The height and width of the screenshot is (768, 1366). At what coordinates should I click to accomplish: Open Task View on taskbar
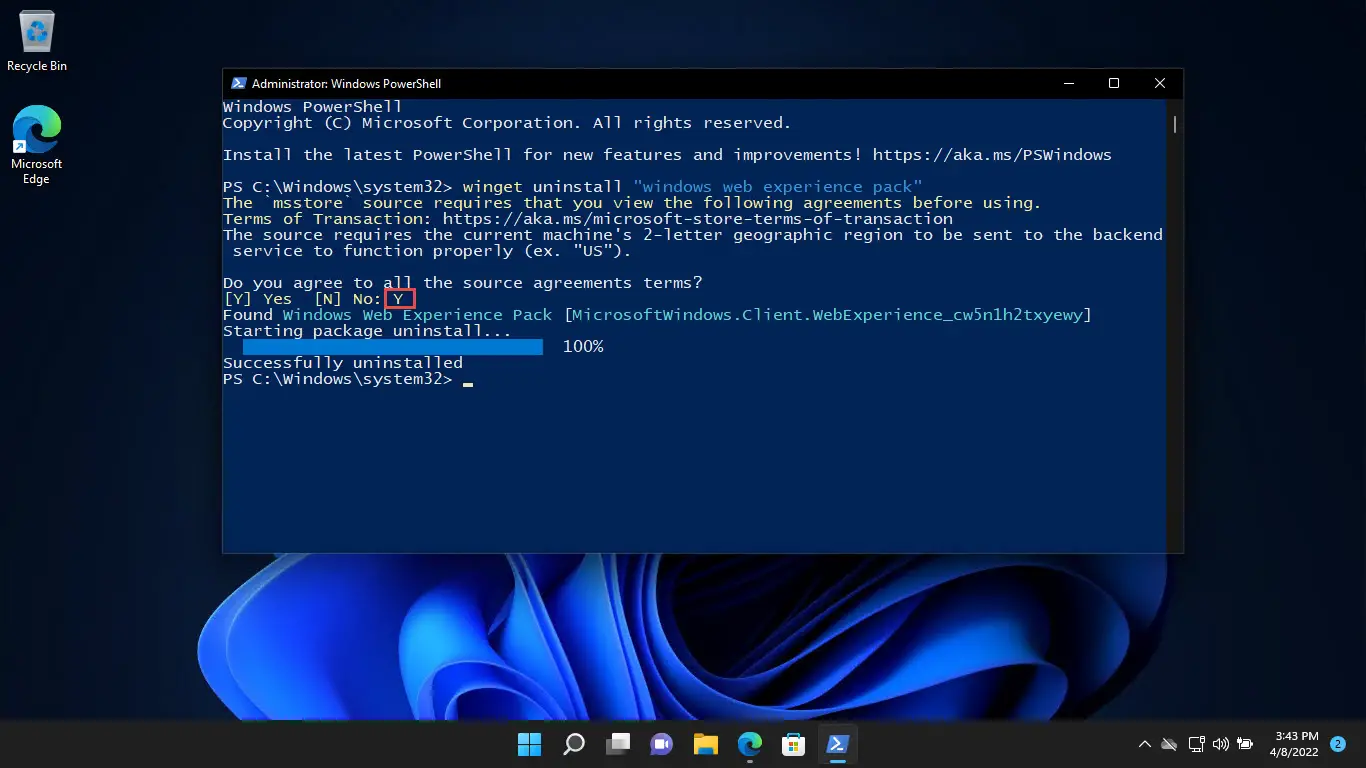[x=618, y=744]
